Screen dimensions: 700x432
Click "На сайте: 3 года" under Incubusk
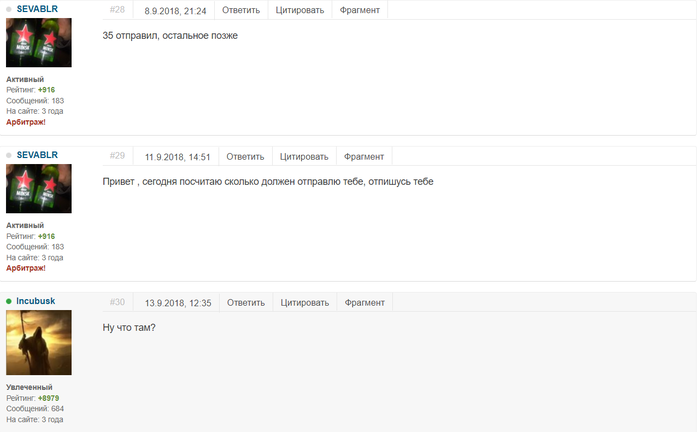click(34, 420)
